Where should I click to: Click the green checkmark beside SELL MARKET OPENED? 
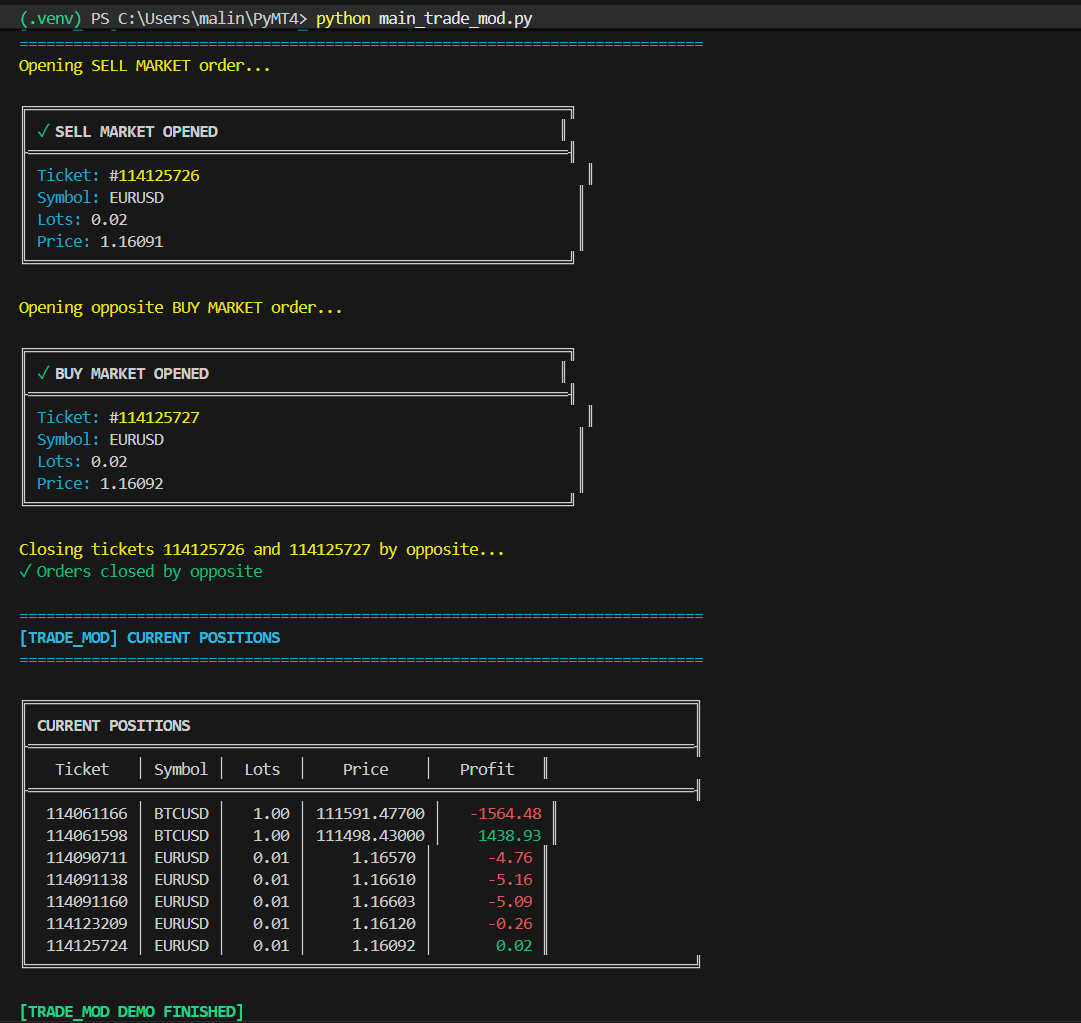pos(43,131)
